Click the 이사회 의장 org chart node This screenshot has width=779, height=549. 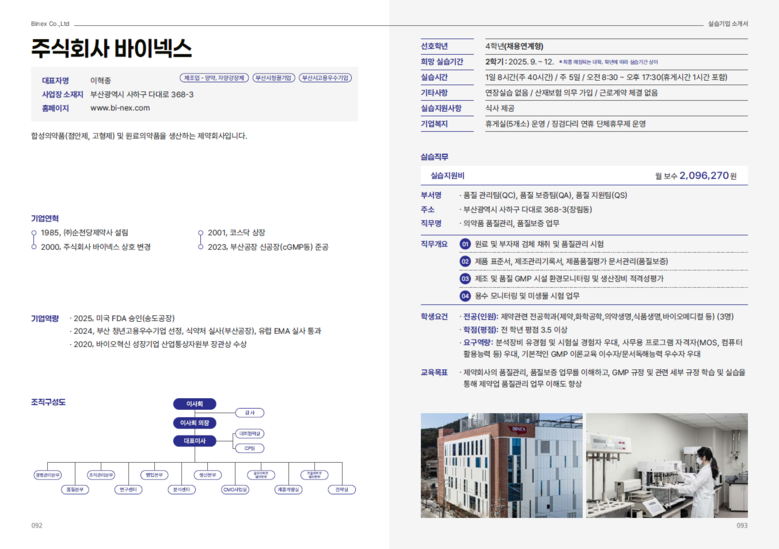tap(194, 423)
